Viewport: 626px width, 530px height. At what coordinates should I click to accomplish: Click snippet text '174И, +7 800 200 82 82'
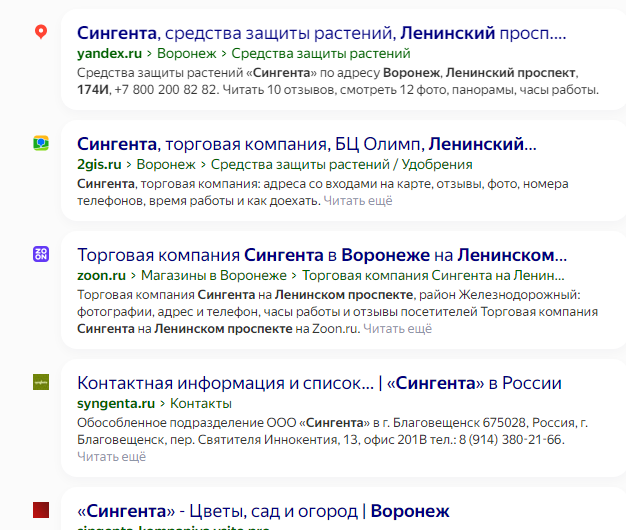tap(148, 90)
